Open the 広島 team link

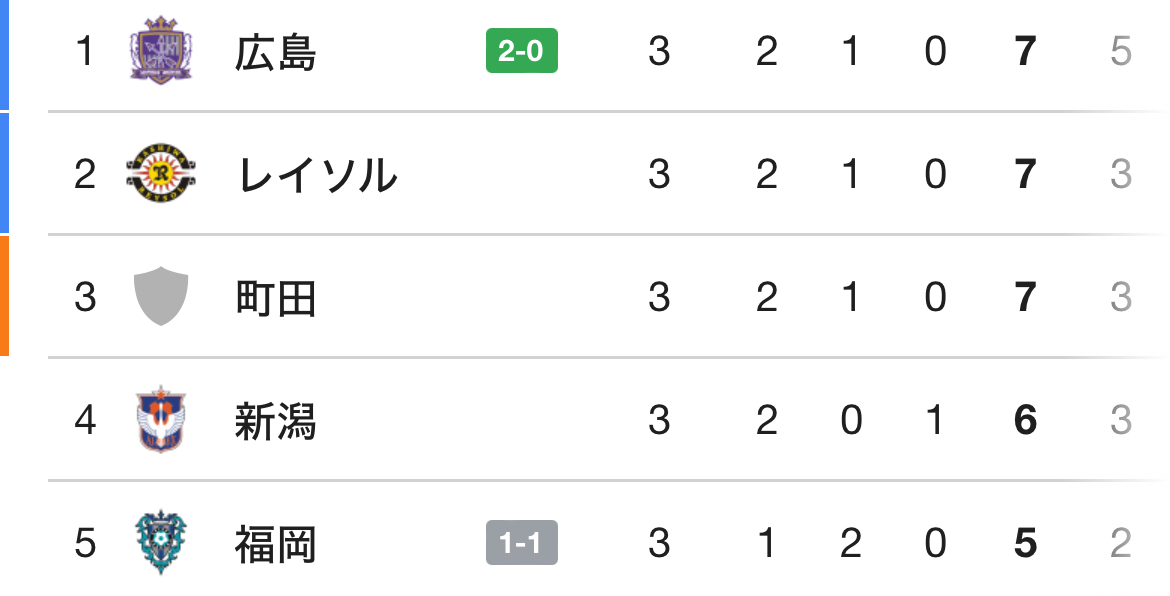(275, 53)
